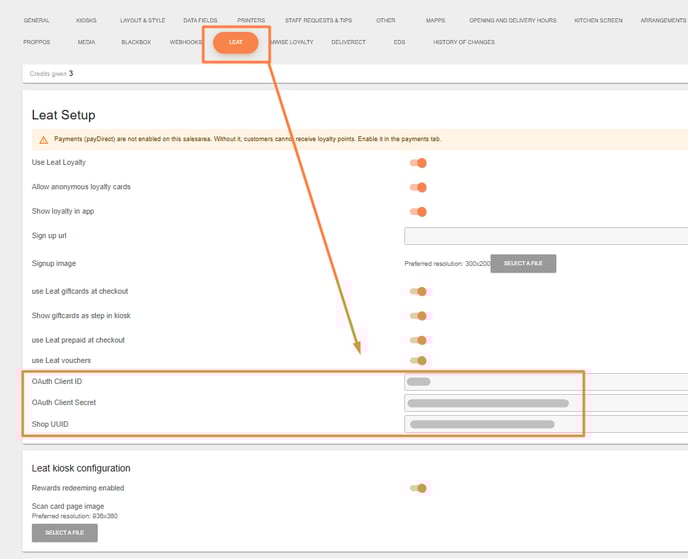Click the Shop UUID field
Viewport: 688px width, 559px height.
coord(546,424)
